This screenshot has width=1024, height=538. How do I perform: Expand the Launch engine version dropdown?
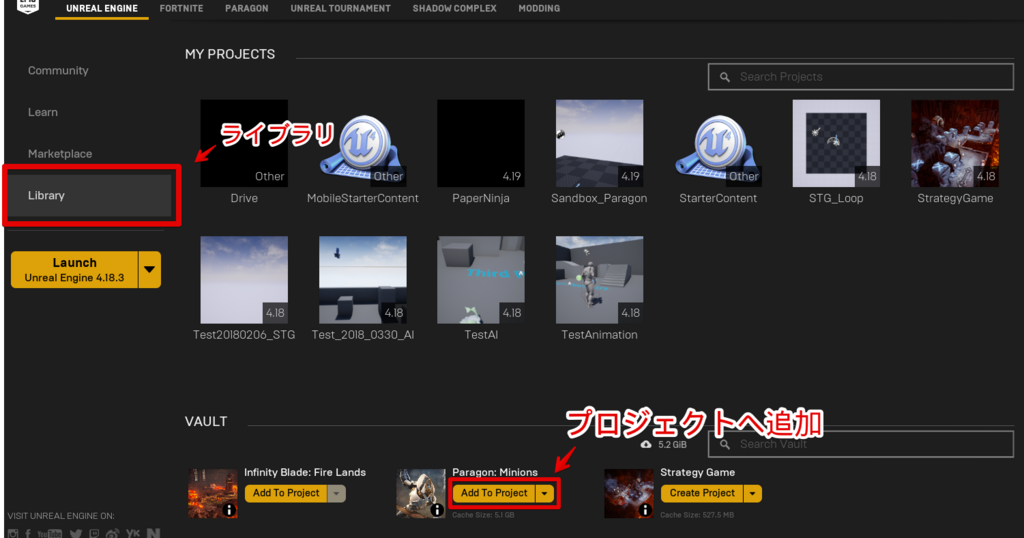click(x=150, y=270)
